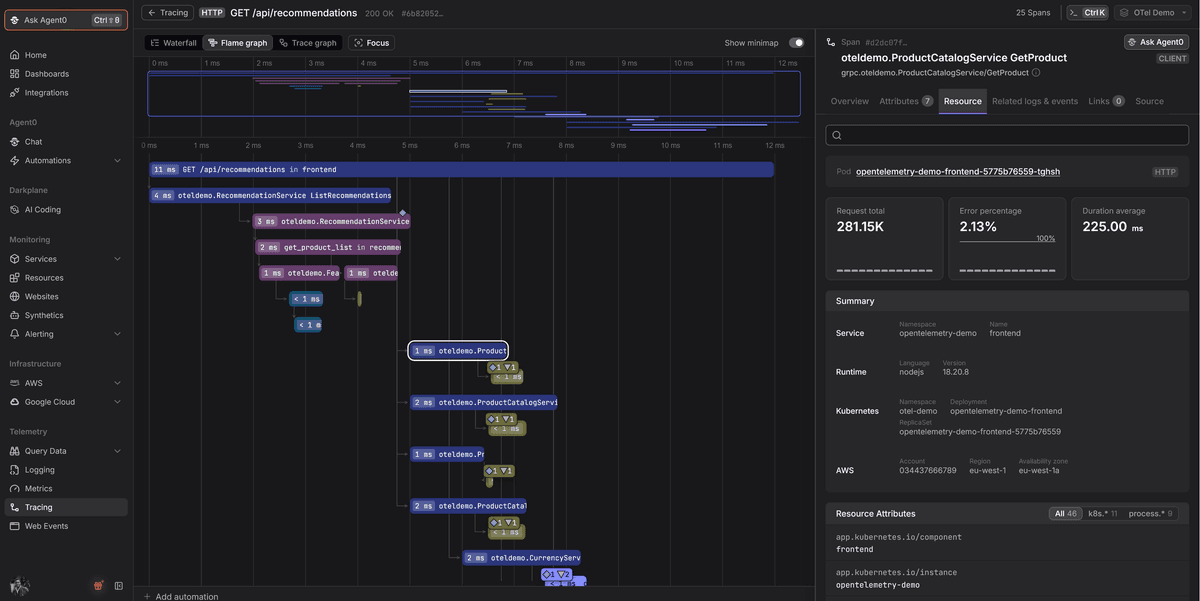
Task: Open Web Events page
Action: pos(46,526)
